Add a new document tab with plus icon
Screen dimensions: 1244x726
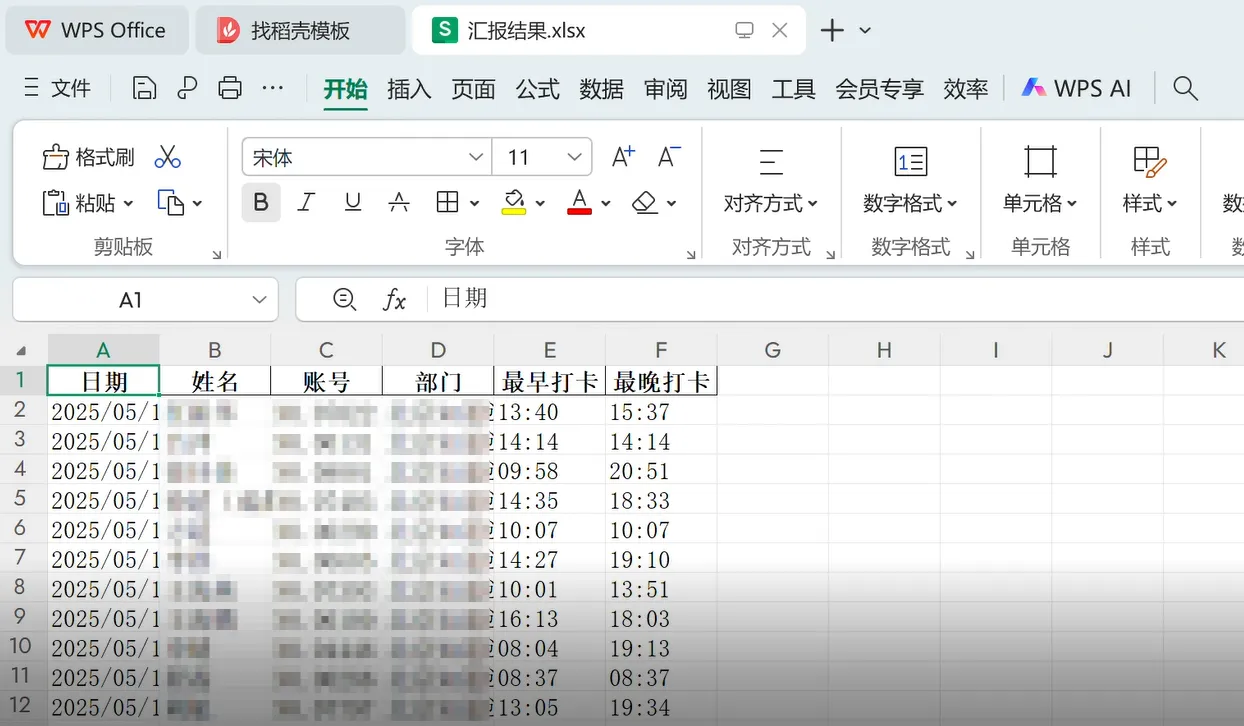point(832,30)
